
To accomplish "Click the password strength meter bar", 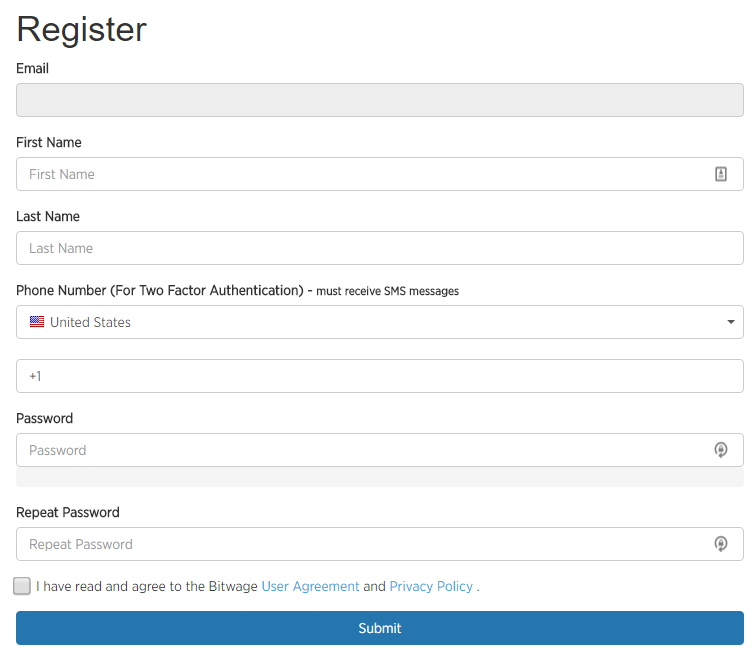I will [379, 477].
